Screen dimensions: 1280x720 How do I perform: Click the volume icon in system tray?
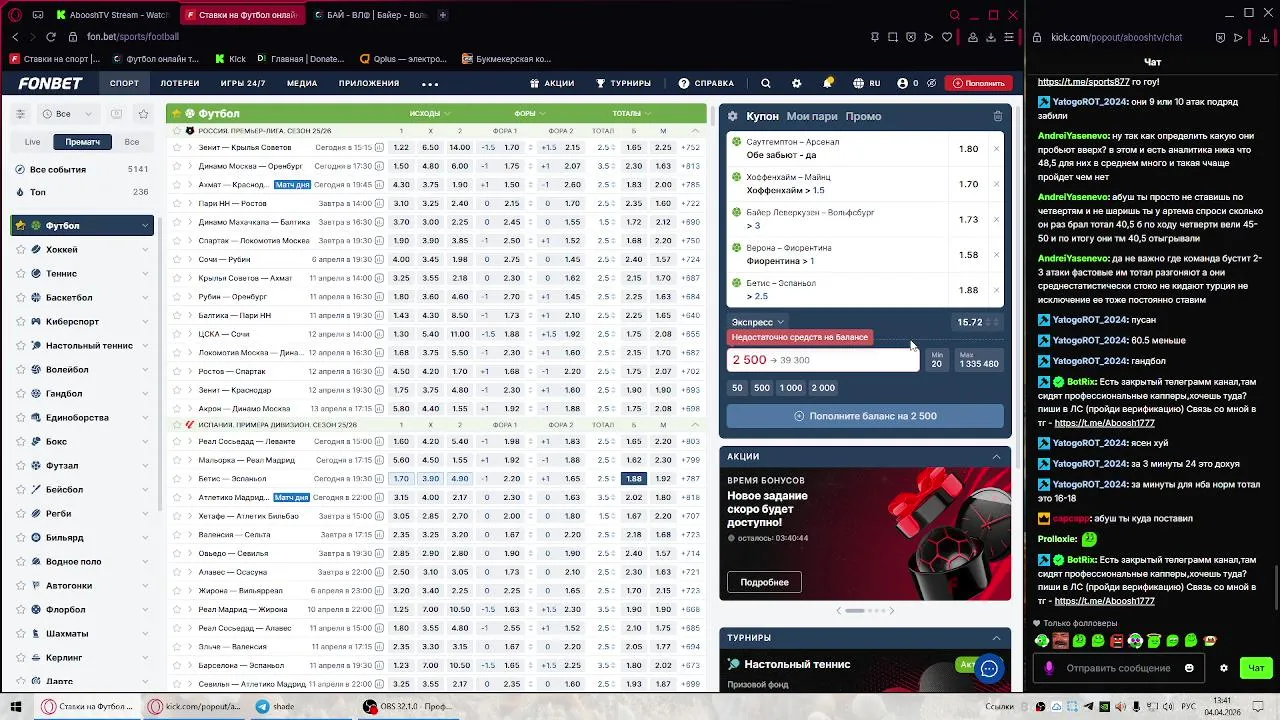click(1168, 706)
